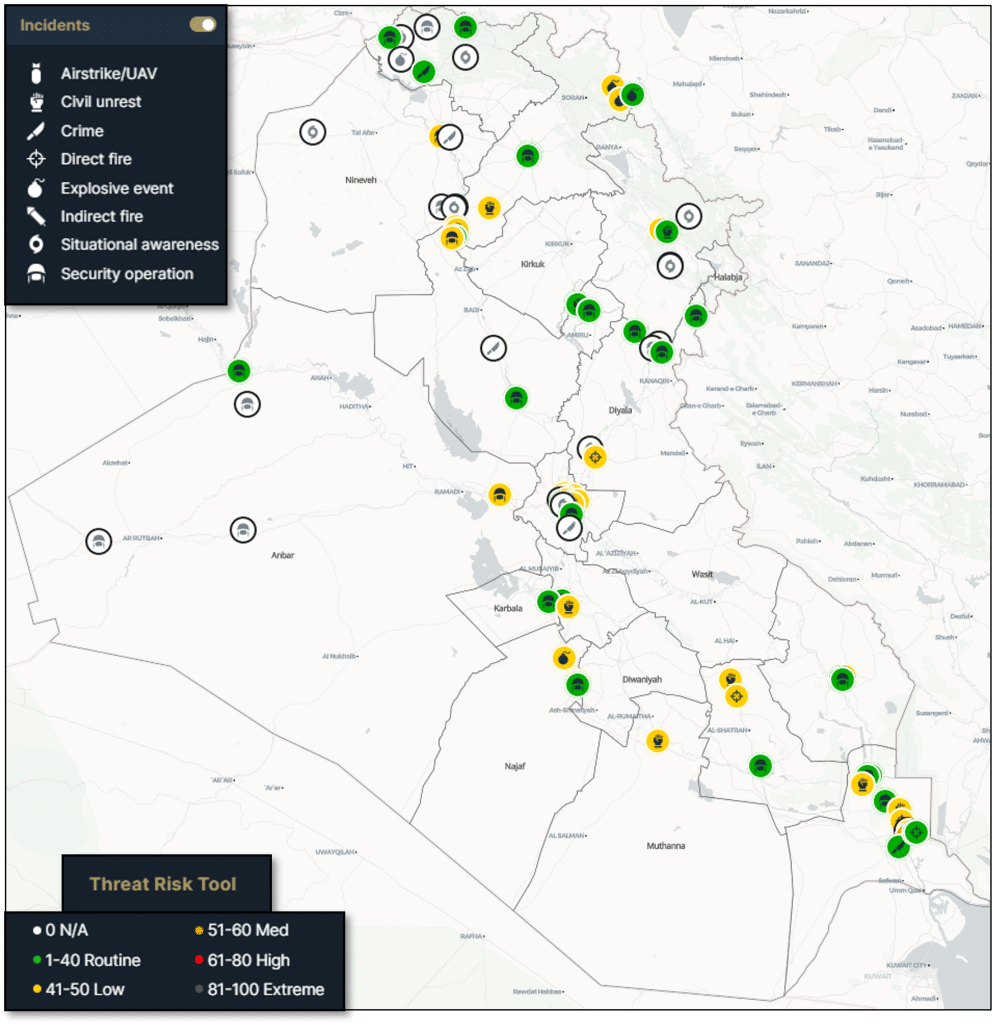Image resolution: width=992 pixels, height=1024 pixels.
Task: Open the situational awareness marker above Halabja label
Action: click(x=670, y=266)
